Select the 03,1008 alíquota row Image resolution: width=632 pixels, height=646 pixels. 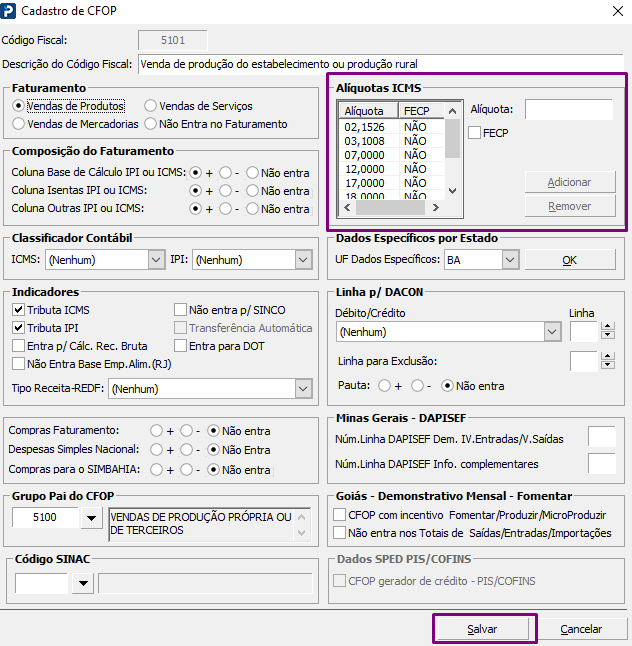tap(391, 141)
